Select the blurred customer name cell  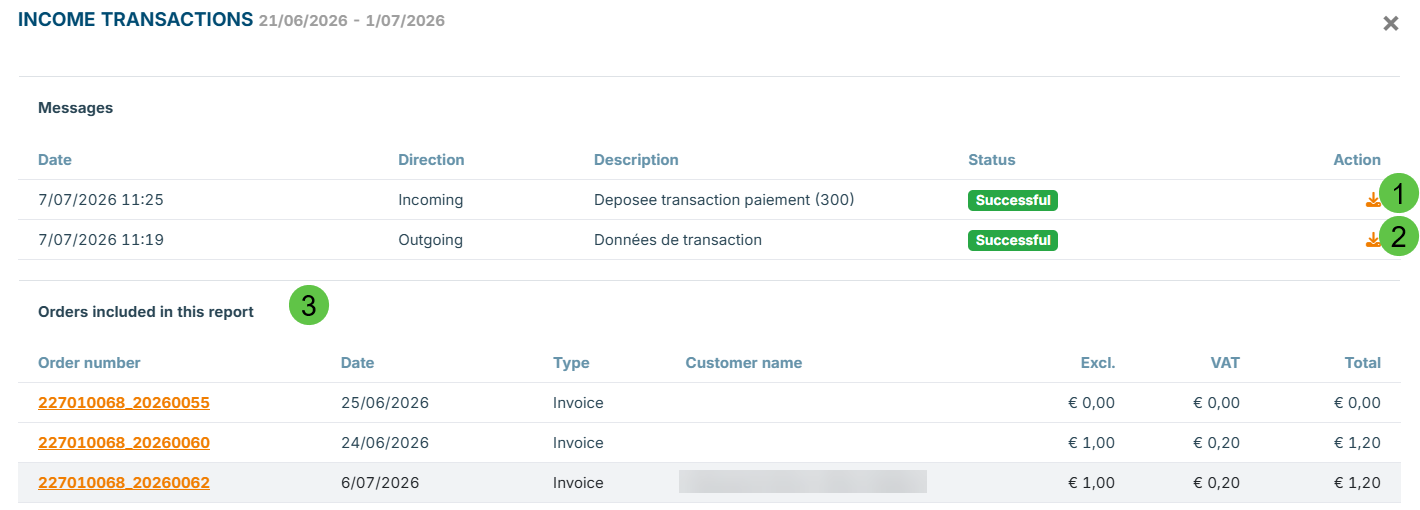(x=803, y=482)
